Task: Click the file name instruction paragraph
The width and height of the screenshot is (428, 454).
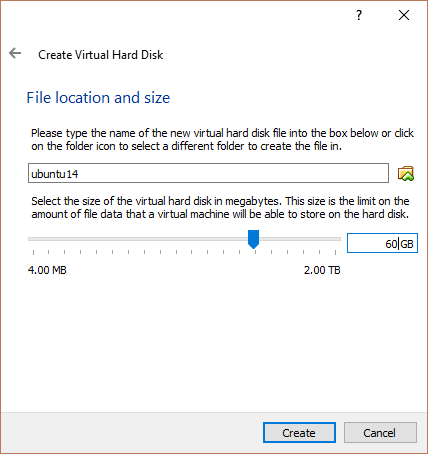Action: [x=222, y=140]
